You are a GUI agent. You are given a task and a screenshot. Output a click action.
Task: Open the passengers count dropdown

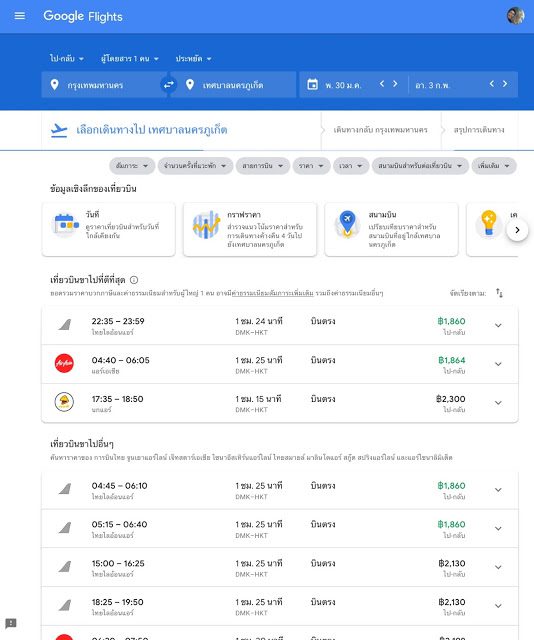(130, 59)
